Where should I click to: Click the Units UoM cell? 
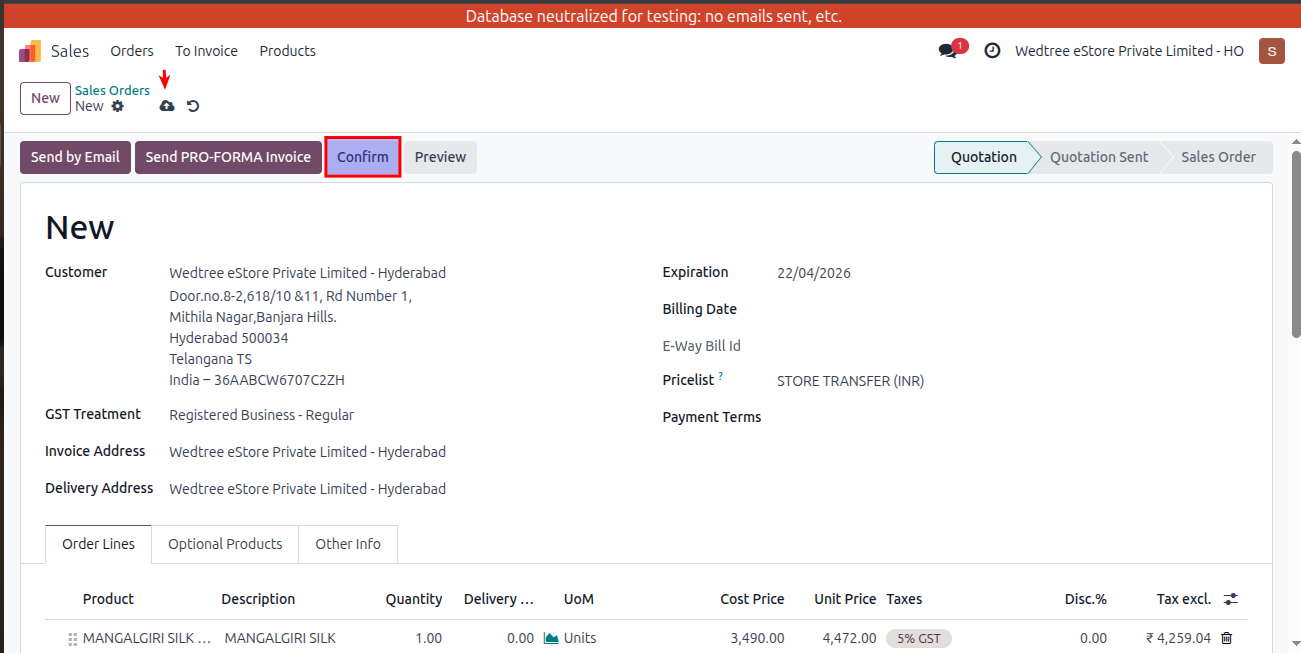(x=579, y=638)
